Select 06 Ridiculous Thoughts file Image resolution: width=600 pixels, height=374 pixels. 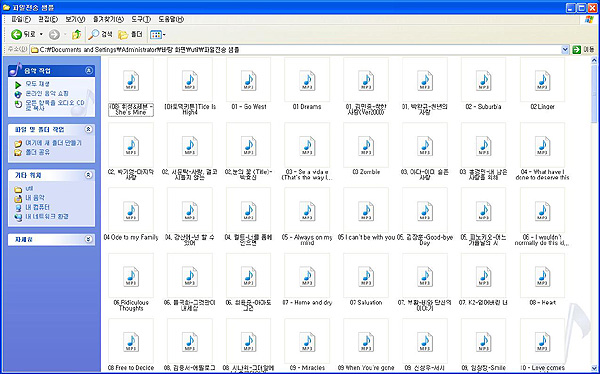point(131,283)
